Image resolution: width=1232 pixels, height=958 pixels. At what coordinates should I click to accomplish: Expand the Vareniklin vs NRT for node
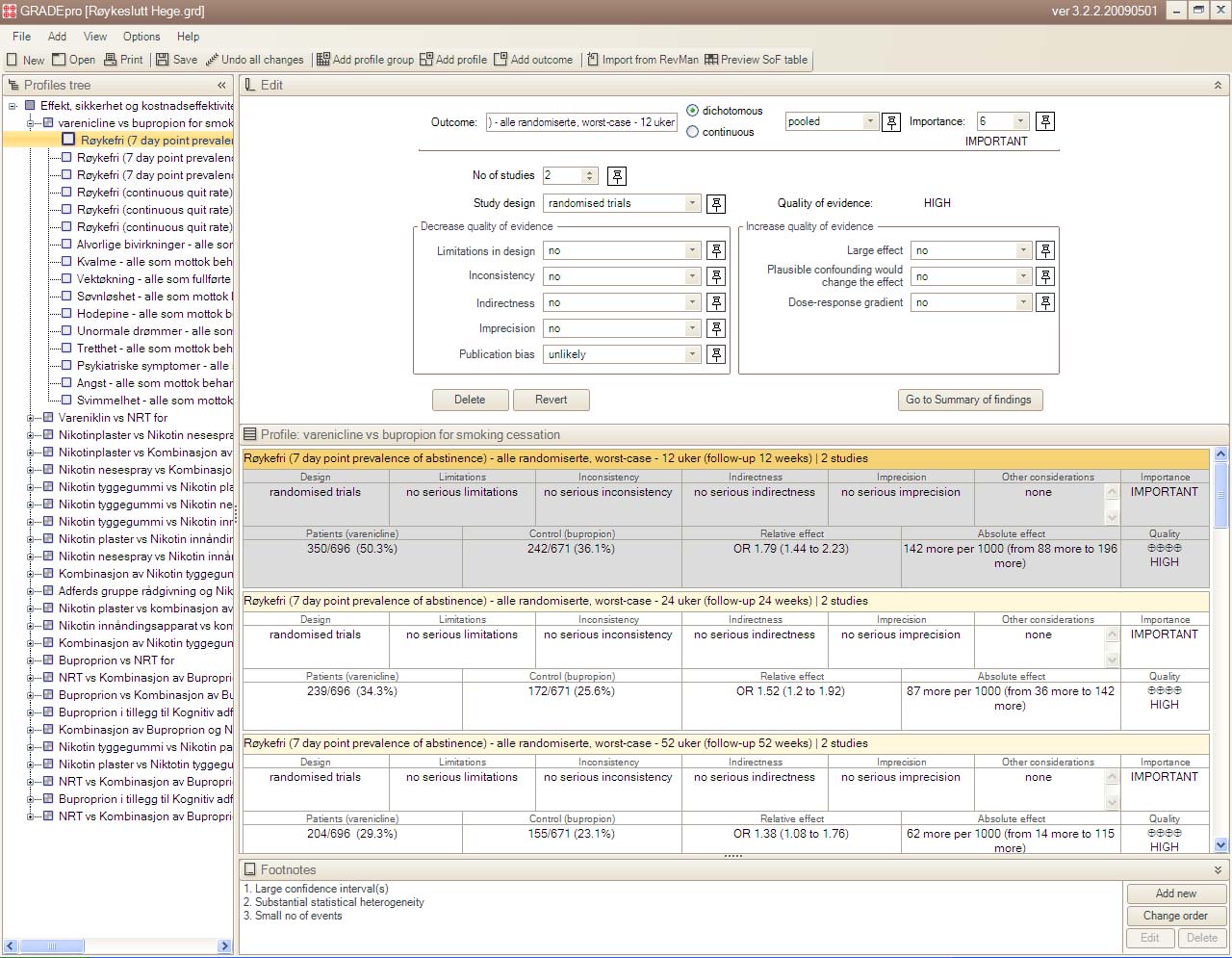point(31,418)
